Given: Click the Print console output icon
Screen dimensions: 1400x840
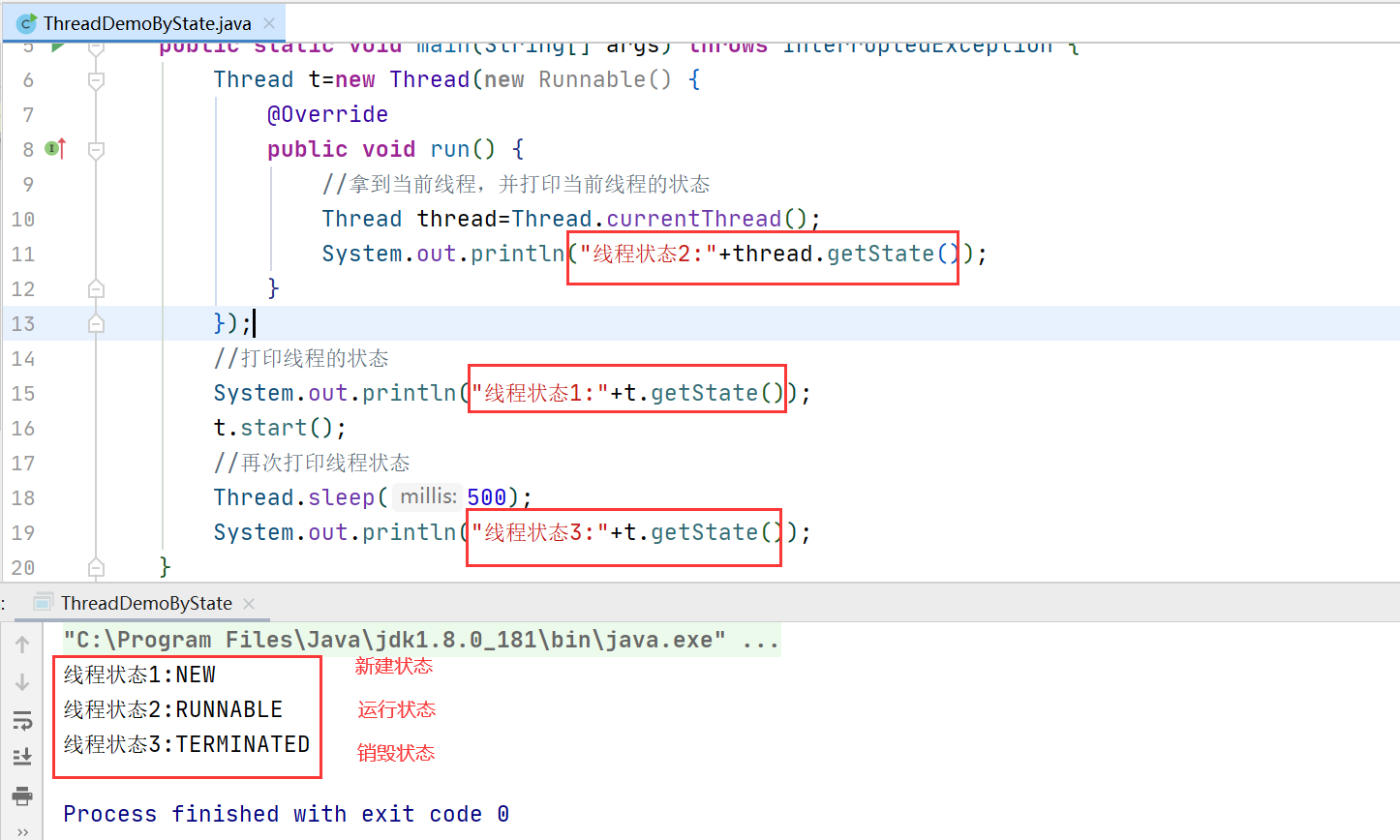Looking at the screenshot, I should [x=22, y=796].
